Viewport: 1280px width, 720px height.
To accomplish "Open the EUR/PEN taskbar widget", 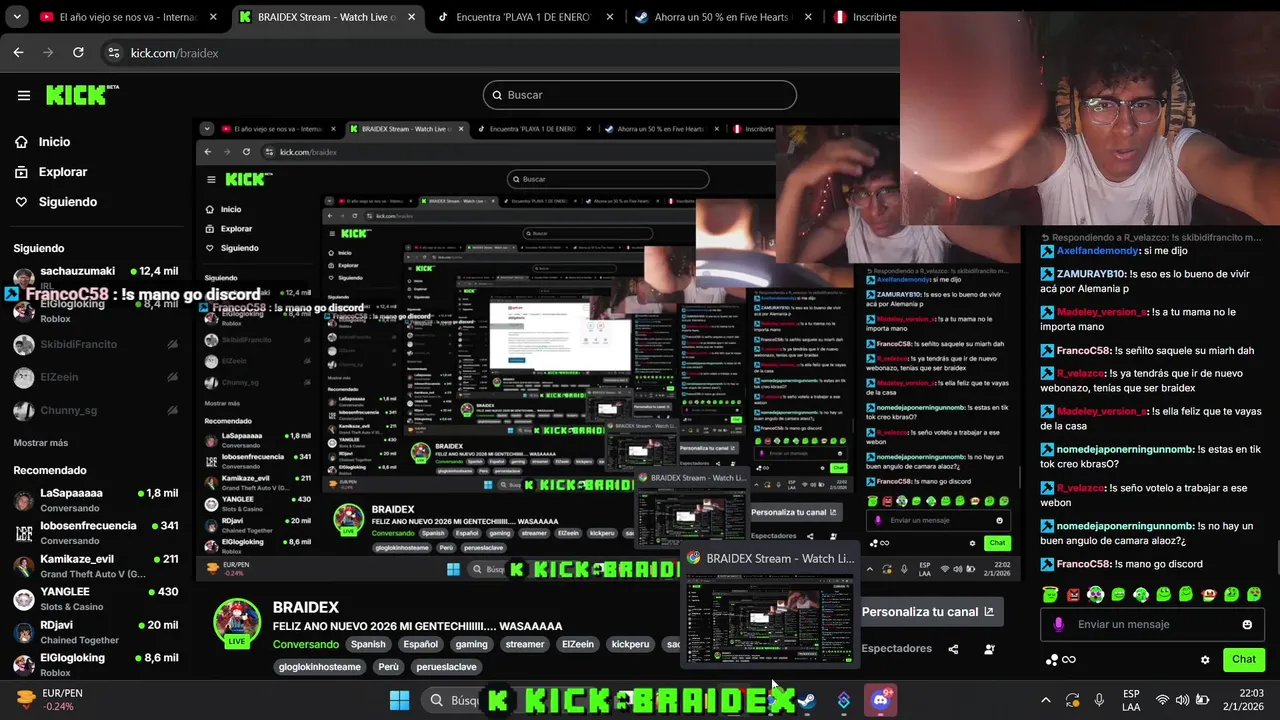I will click(50, 700).
